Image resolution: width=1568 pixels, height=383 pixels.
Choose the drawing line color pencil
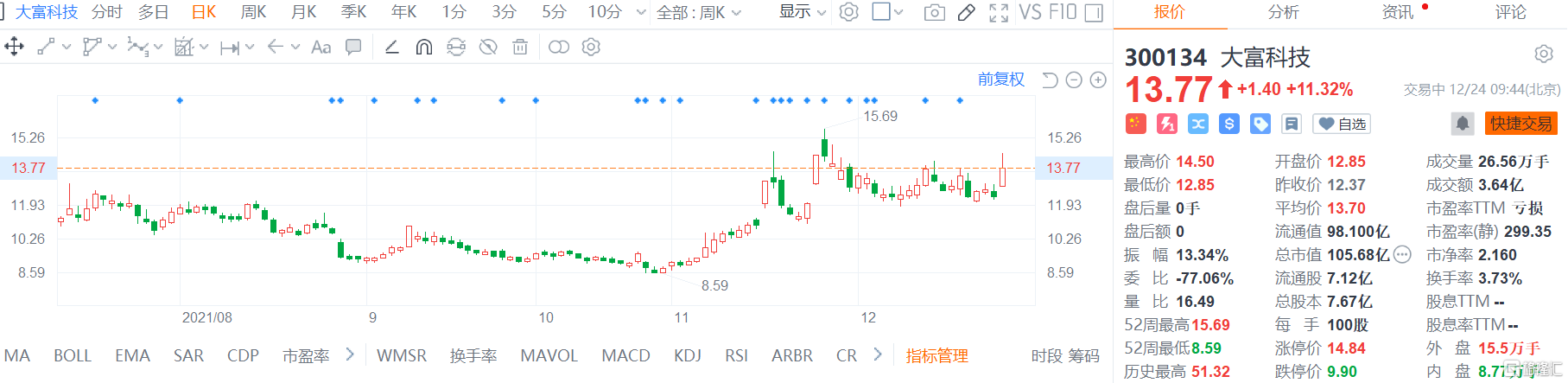(391, 47)
